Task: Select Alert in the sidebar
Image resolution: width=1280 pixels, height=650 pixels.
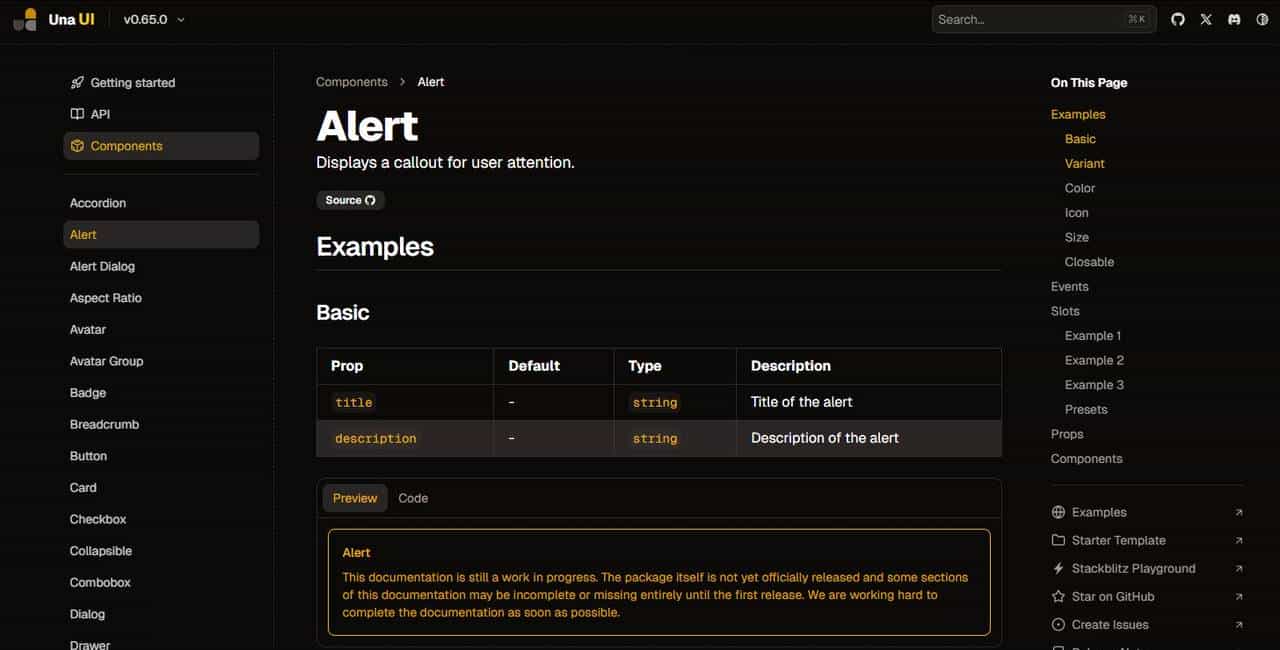Action: (x=161, y=234)
